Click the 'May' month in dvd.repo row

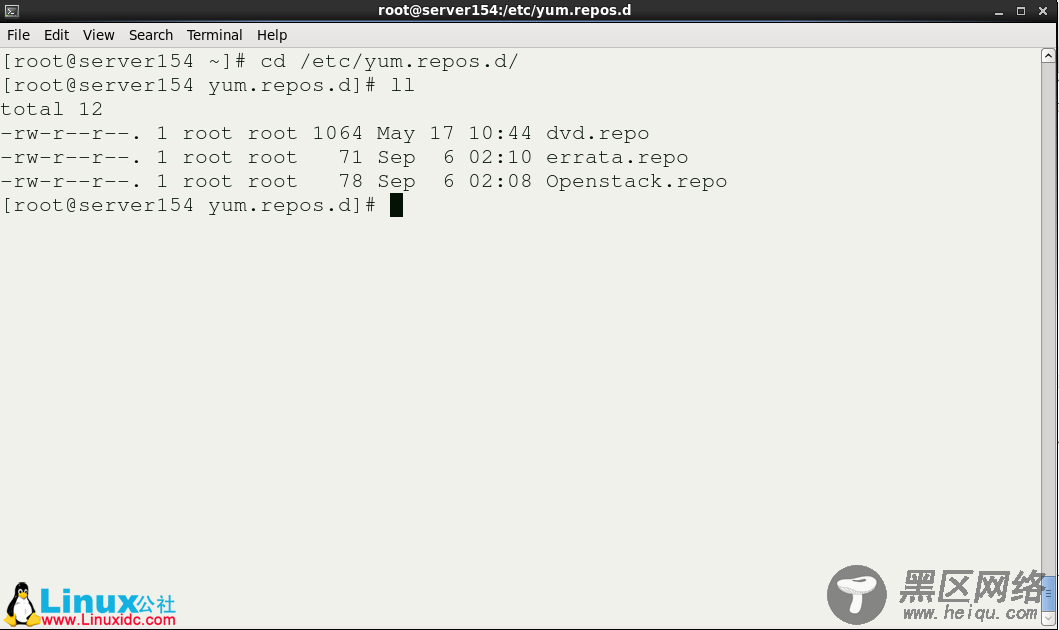pos(395,134)
